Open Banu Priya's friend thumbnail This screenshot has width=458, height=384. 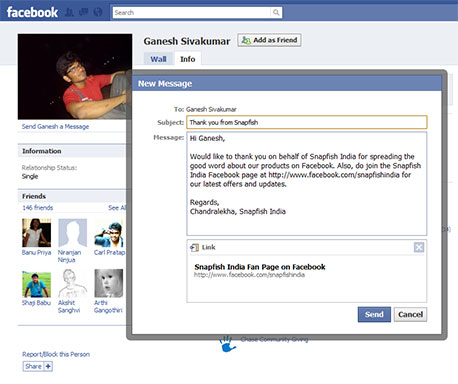point(36,233)
